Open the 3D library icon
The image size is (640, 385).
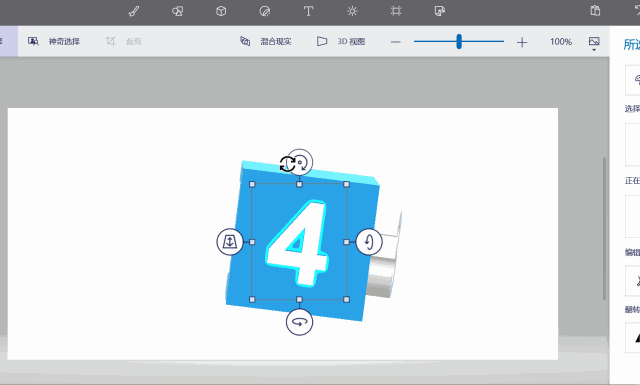tap(440, 11)
